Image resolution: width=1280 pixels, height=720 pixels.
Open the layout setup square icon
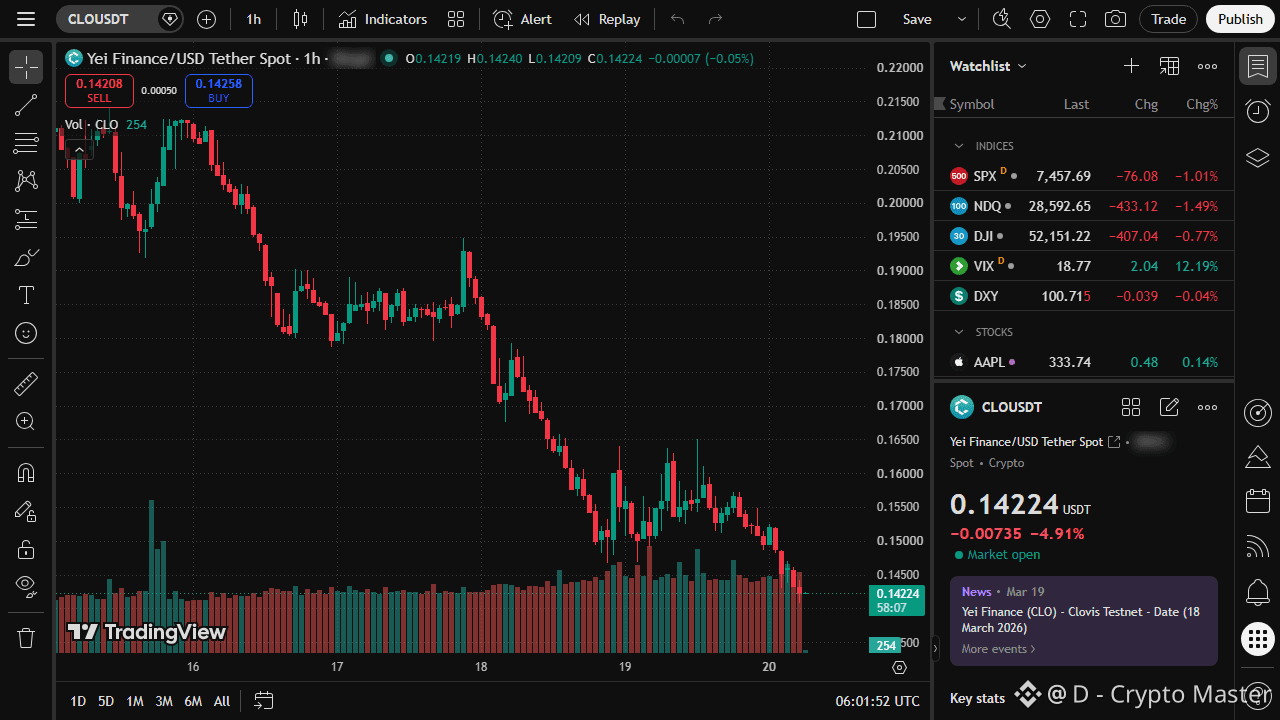click(867, 19)
